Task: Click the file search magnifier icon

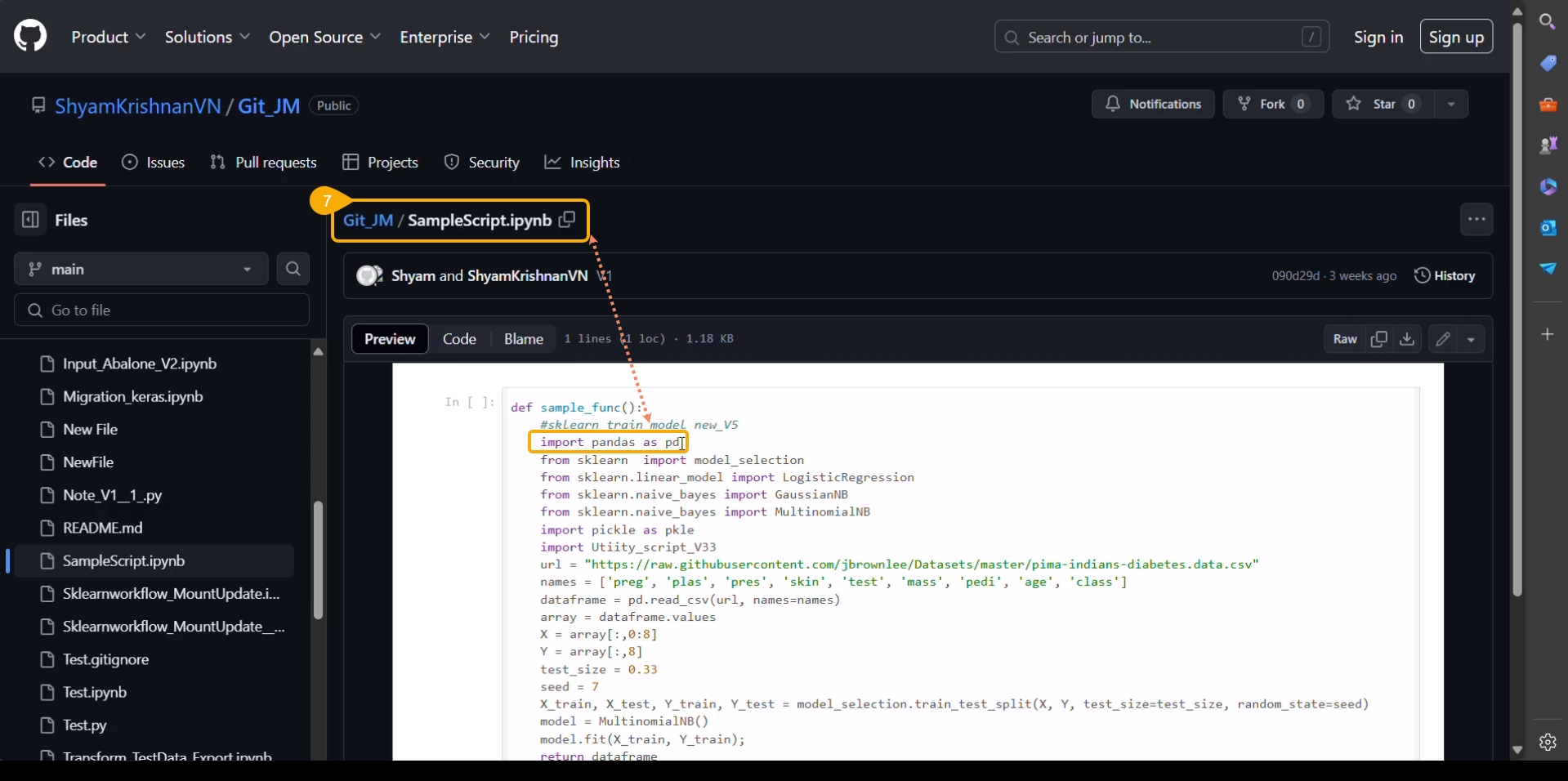Action: click(293, 269)
